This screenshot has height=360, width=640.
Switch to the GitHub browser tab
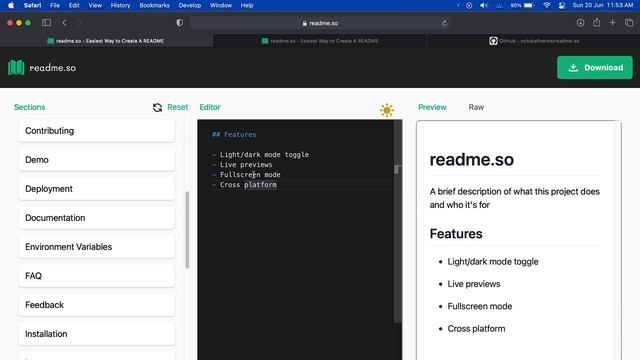click(533, 41)
